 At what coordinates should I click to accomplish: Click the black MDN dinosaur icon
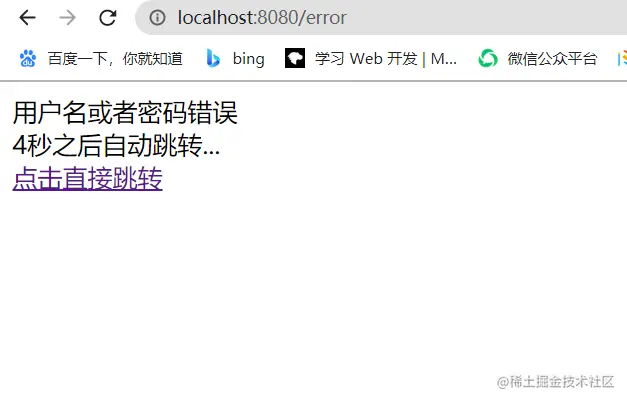click(x=295, y=58)
